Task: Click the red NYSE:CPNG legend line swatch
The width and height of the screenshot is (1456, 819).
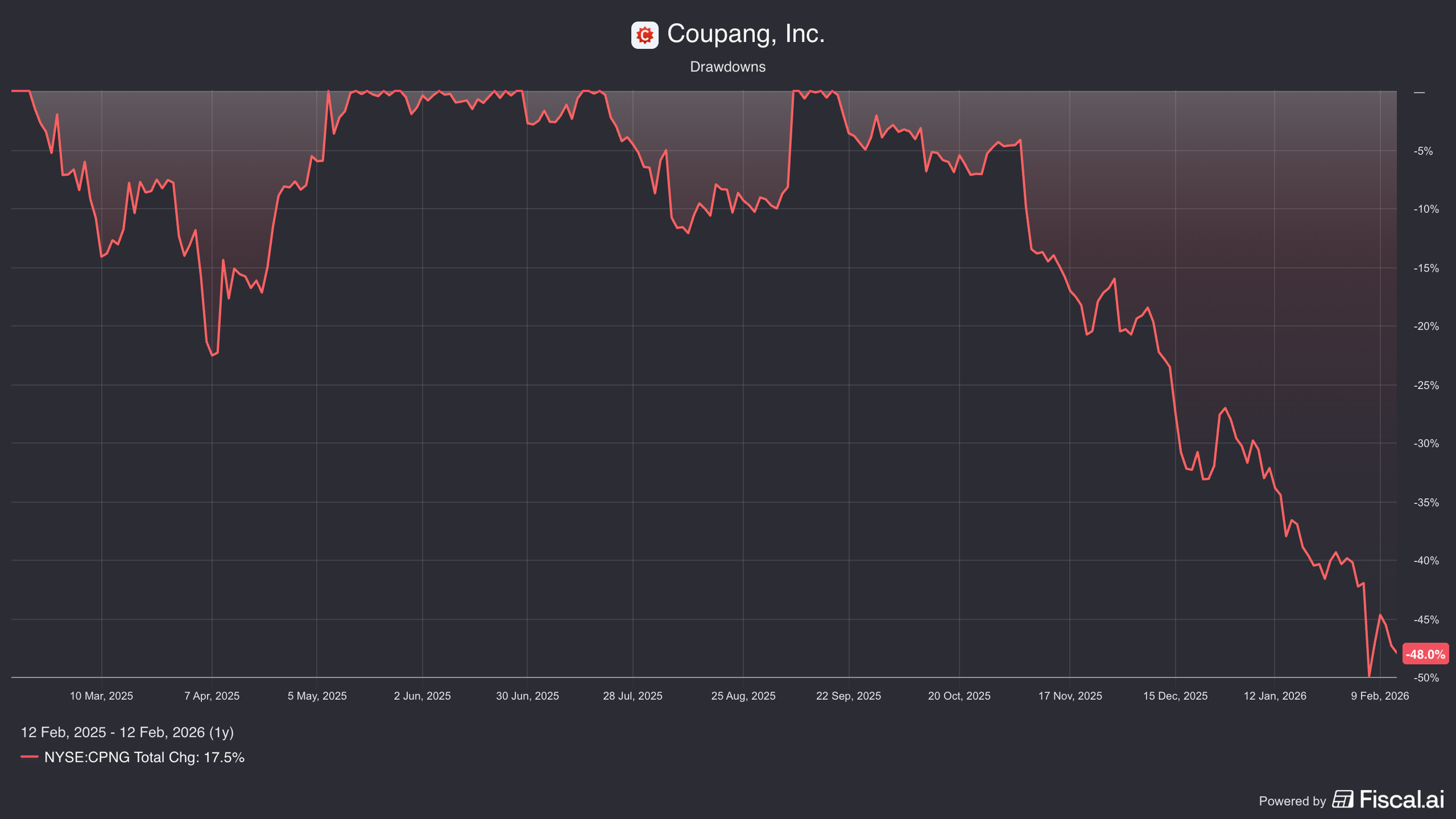Action: 29,757
